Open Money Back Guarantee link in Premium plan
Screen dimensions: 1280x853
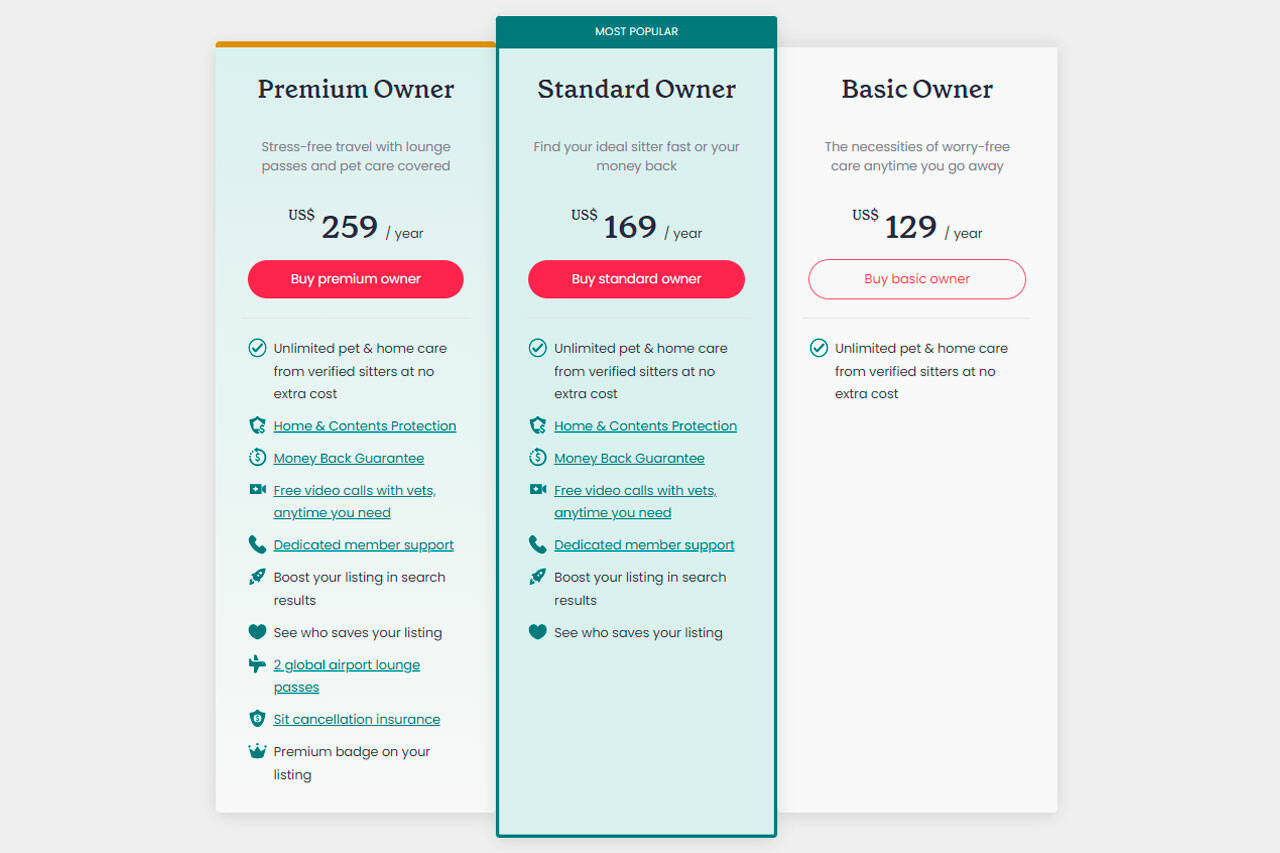[348, 458]
